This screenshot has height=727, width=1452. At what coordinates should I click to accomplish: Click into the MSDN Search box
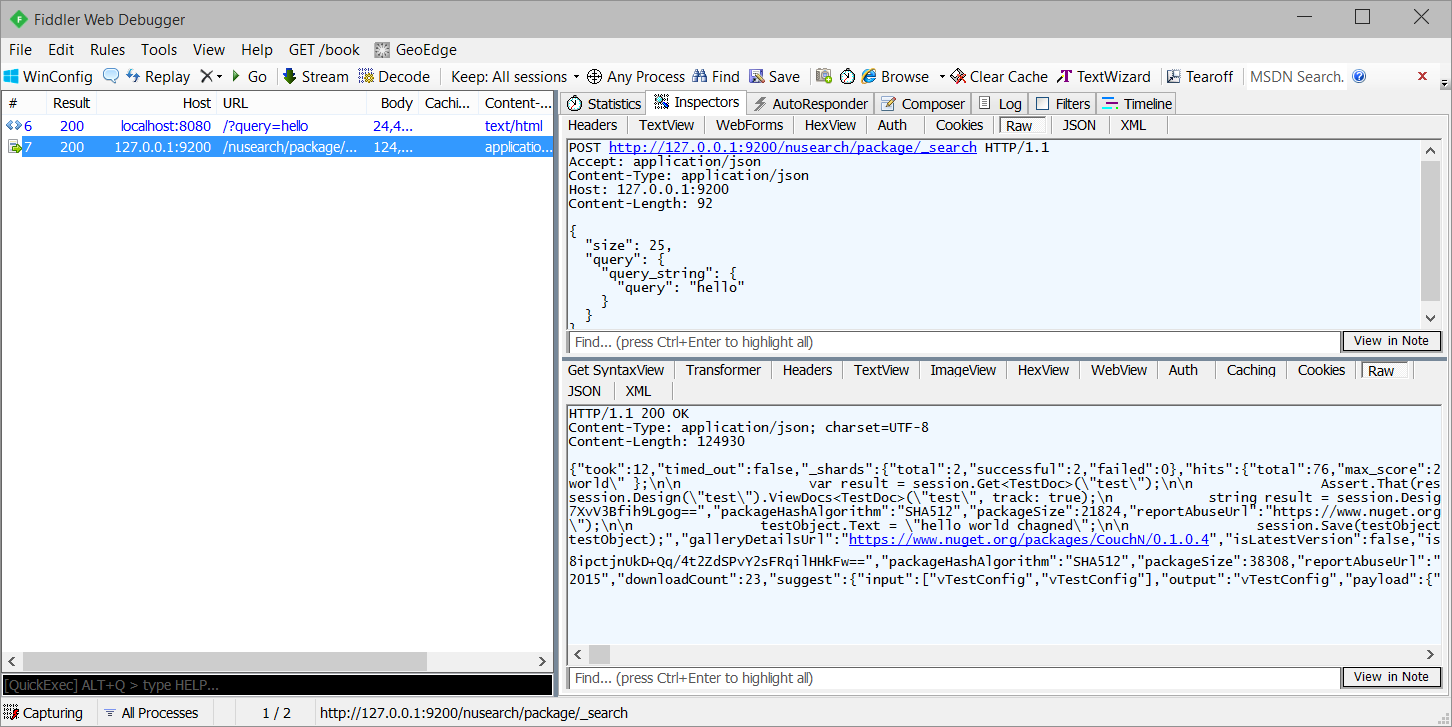coord(1297,76)
